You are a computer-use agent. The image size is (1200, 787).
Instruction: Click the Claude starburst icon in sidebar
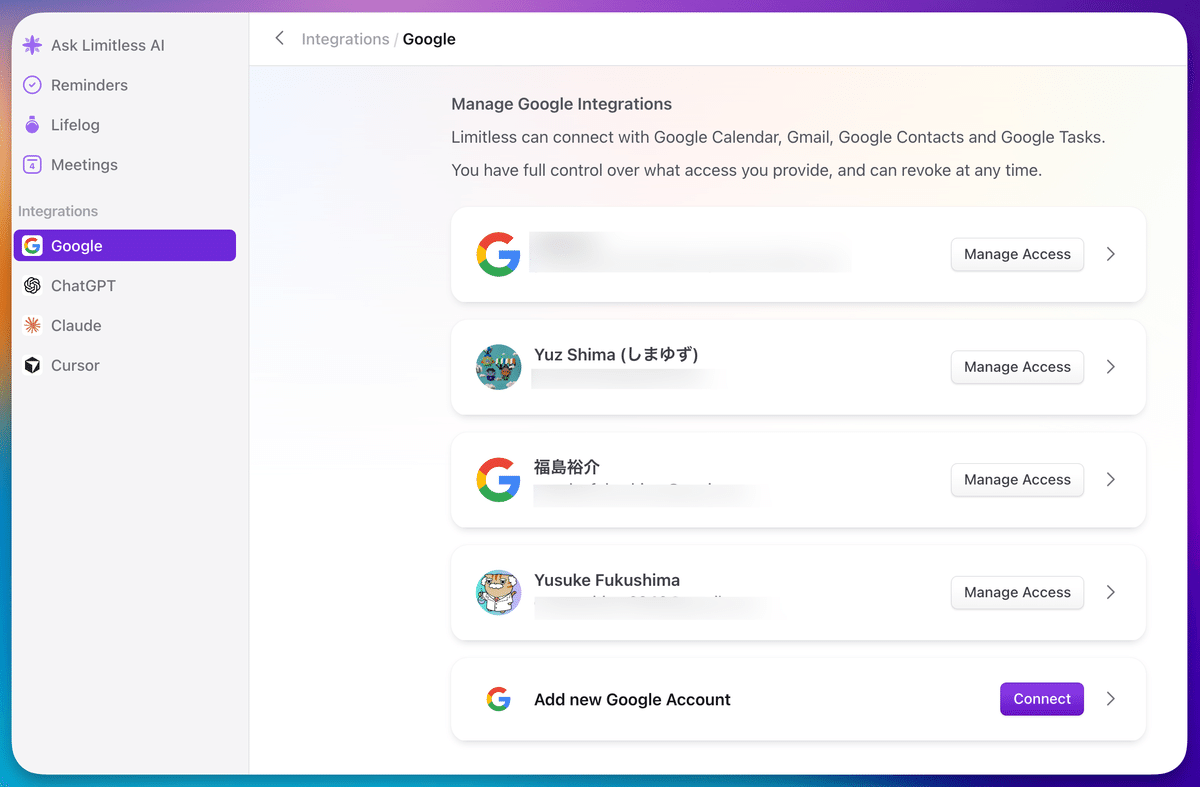(x=32, y=326)
